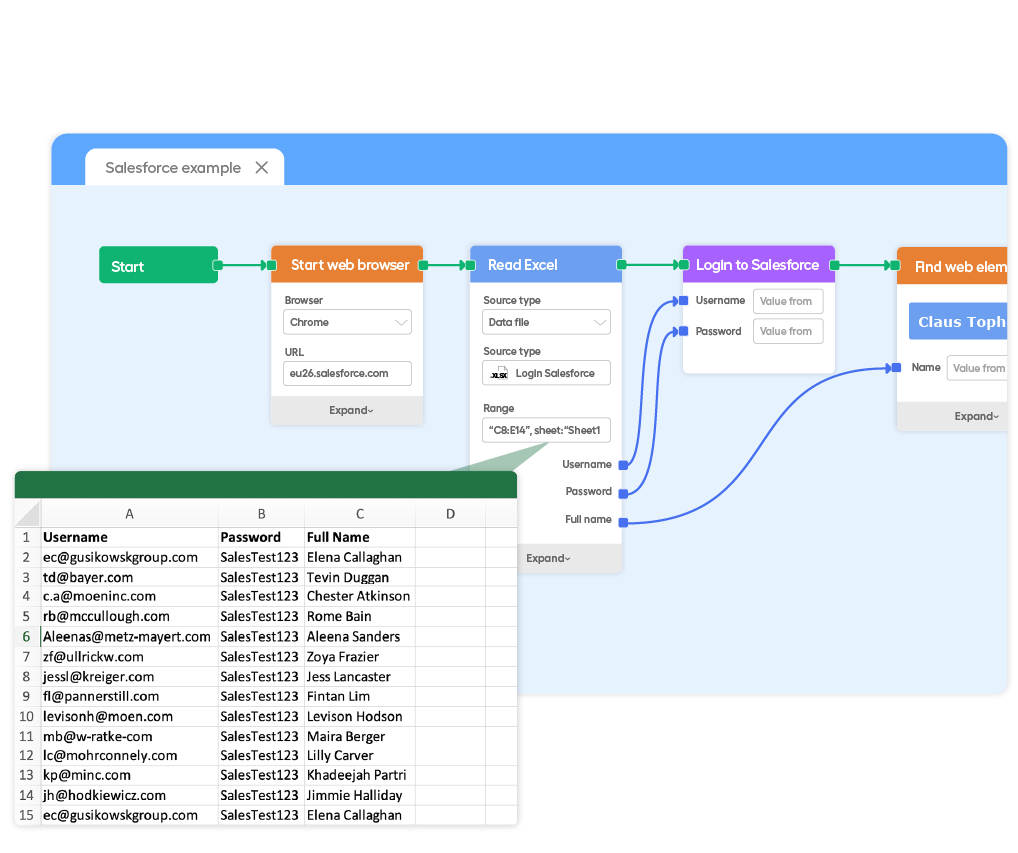The image size is (1018, 853).
Task: Open the Chrome browser dropdown
Action: (347, 322)
